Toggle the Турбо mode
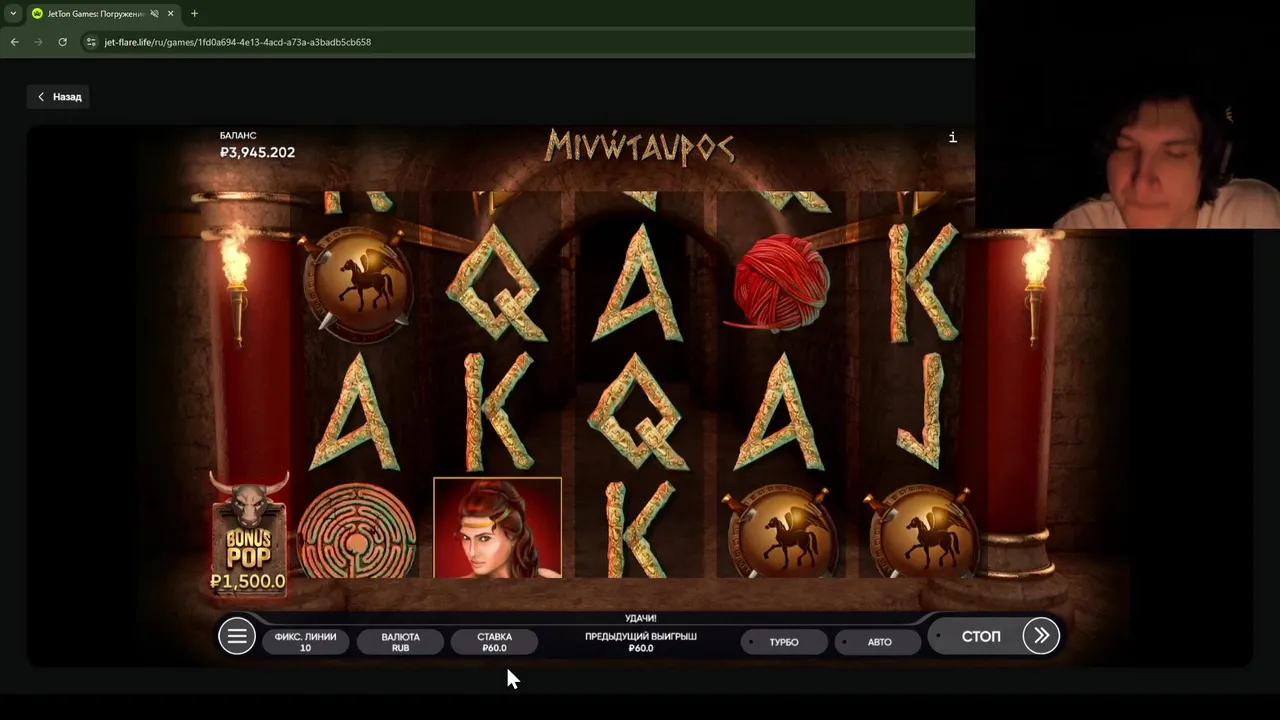Image resolution: width=1280 pixels, height=720 pixels. (784, 642)
